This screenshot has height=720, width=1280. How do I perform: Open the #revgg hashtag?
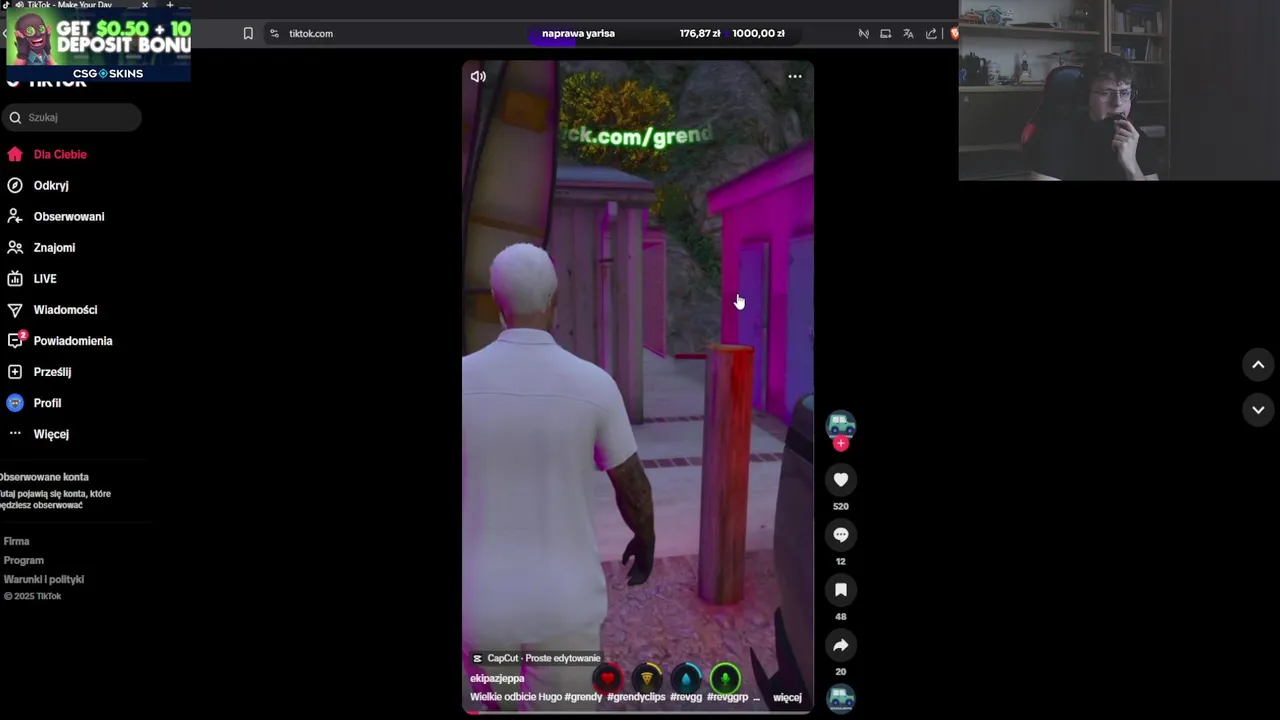(686, 697)
